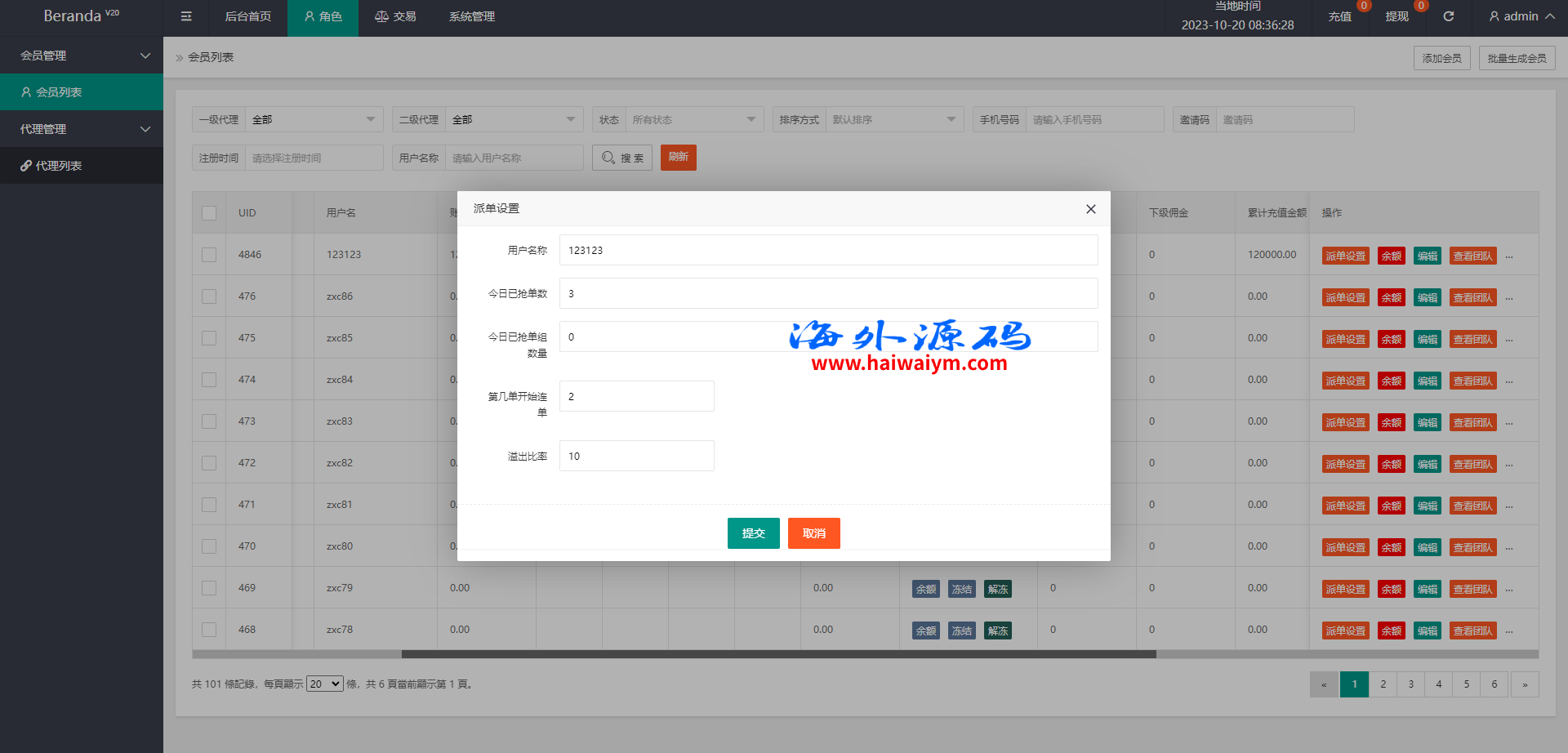
Task: Open 代理列表 link icon in sidebar
Action: click(26, 166)
